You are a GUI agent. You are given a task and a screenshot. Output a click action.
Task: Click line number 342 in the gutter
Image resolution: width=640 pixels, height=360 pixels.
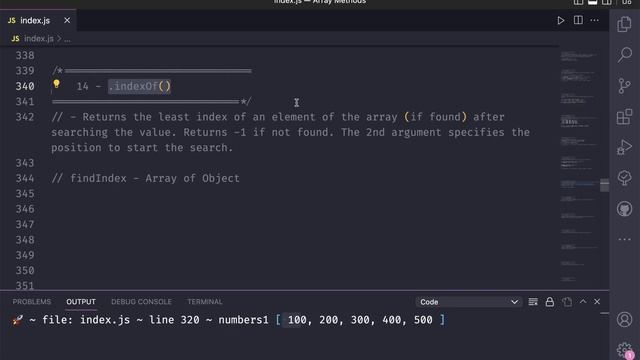pos(25,117)
